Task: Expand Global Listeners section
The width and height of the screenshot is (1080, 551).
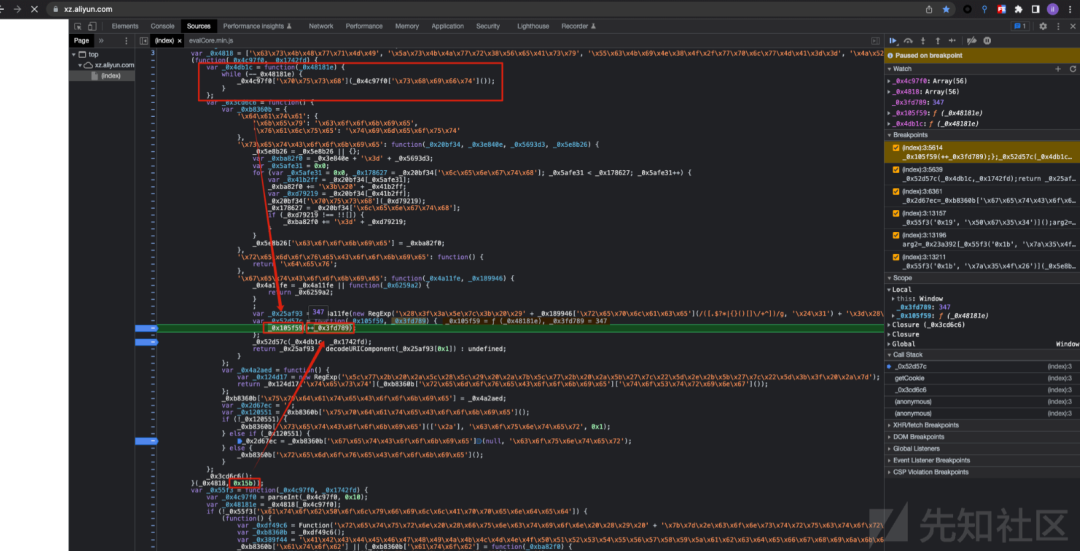Action: 982,448
